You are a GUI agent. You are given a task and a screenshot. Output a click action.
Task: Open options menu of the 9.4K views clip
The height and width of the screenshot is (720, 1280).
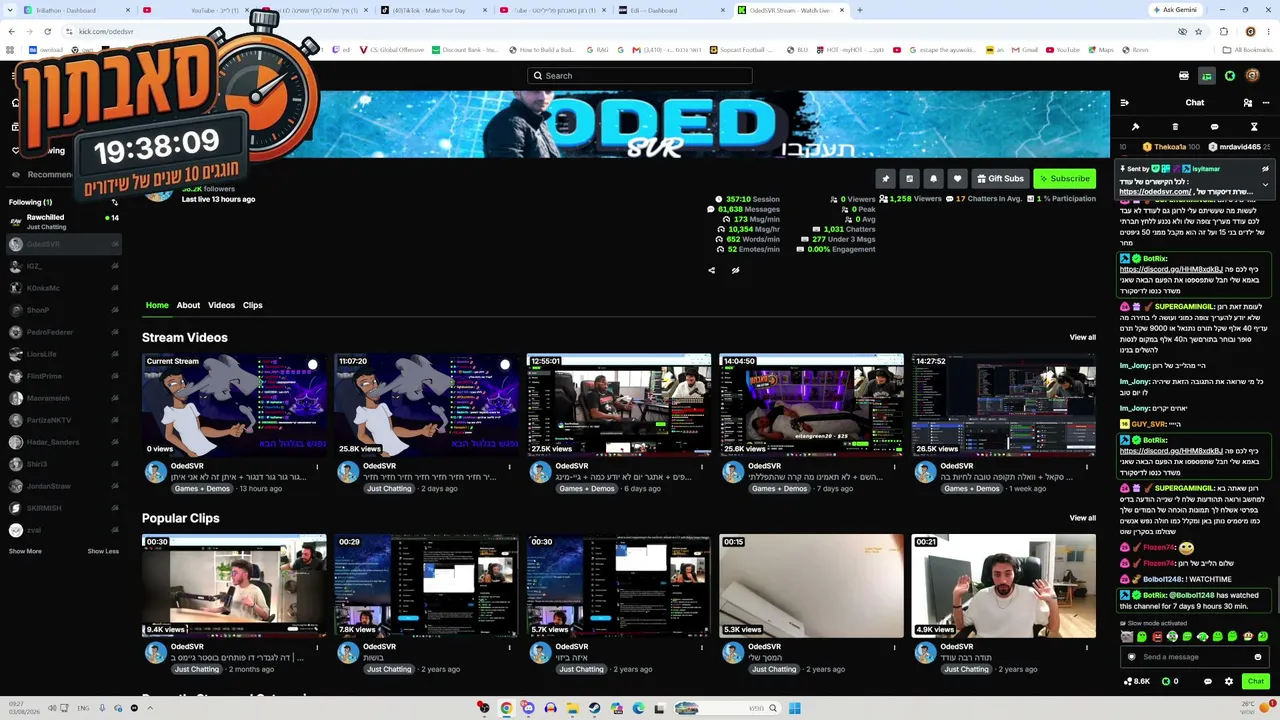317,647
